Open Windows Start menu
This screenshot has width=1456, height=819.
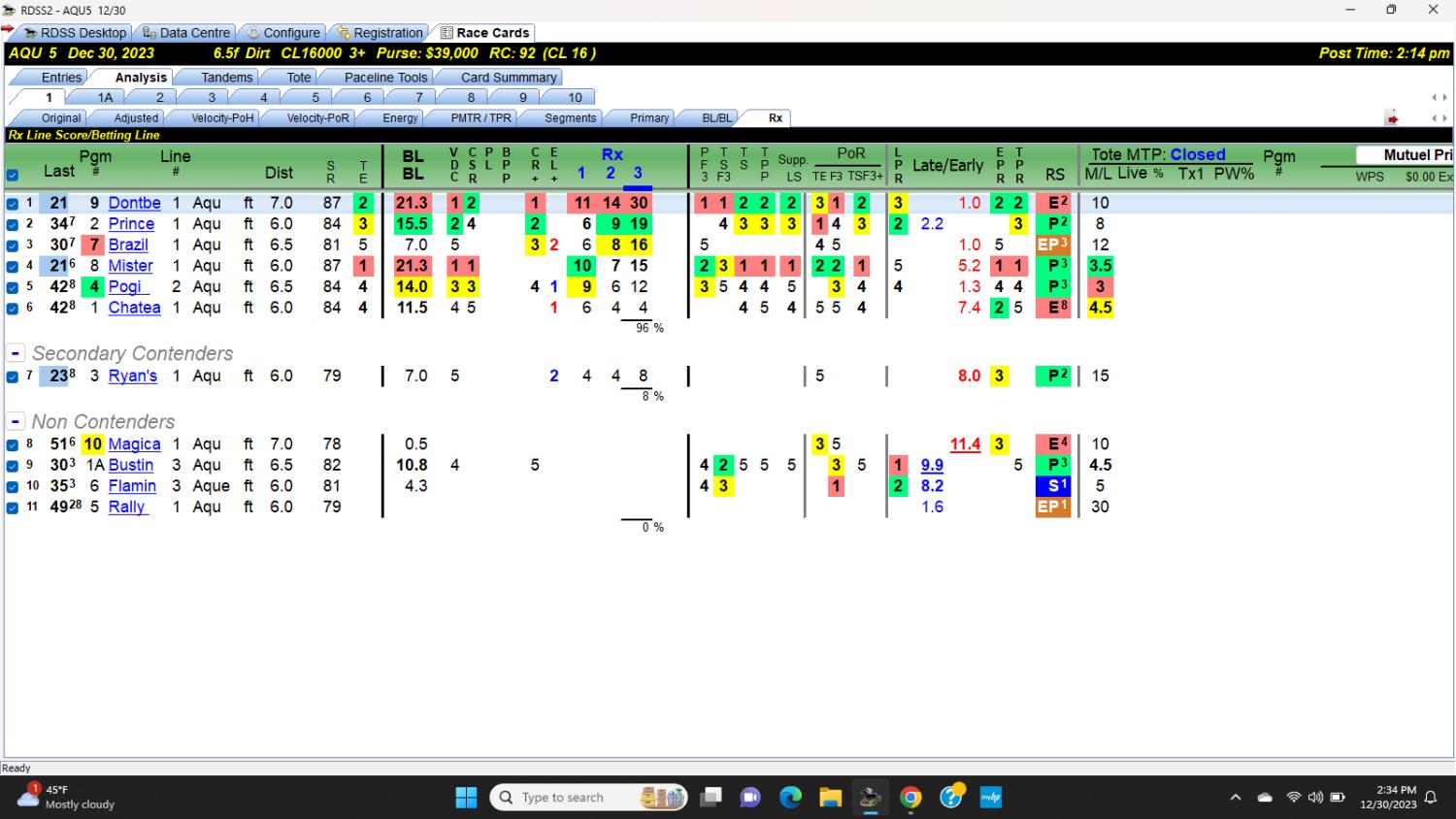(x=466, y=798)
